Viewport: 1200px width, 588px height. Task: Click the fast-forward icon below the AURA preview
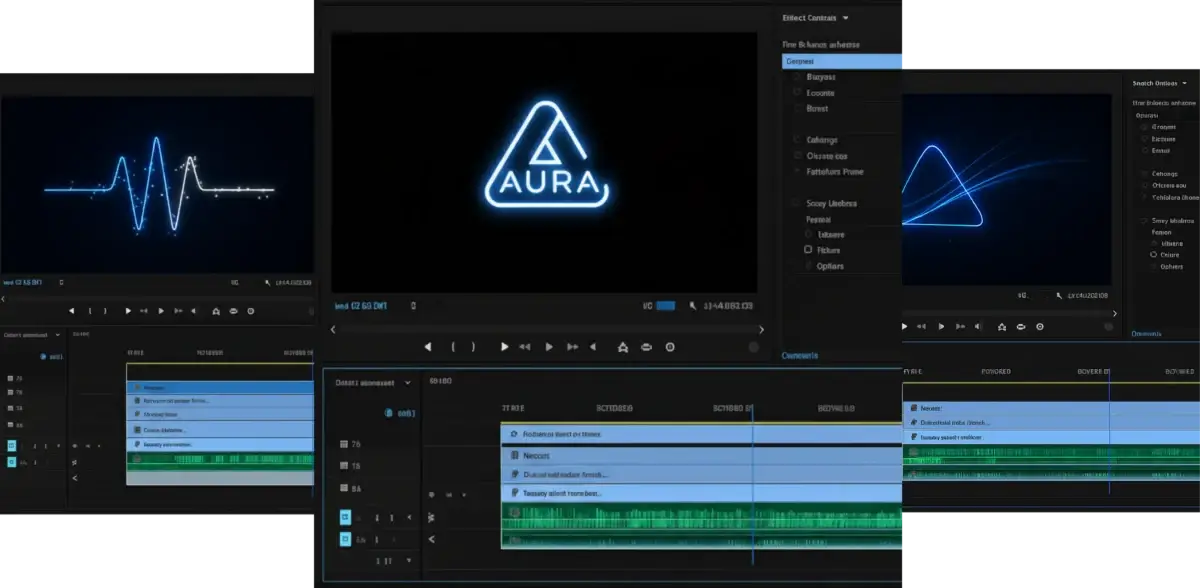pos(572,347)
